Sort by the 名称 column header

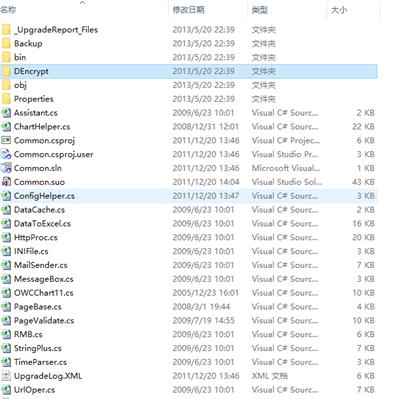click(8, 10)
